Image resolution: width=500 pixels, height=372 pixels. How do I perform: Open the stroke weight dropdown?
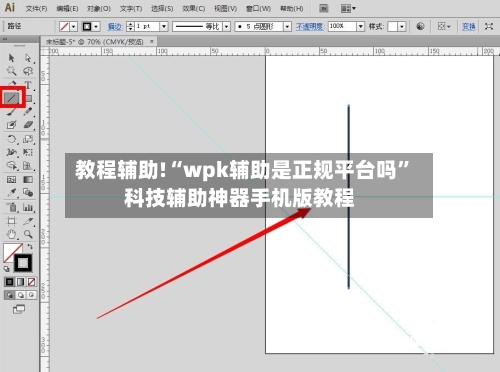(x=164, y=26)
